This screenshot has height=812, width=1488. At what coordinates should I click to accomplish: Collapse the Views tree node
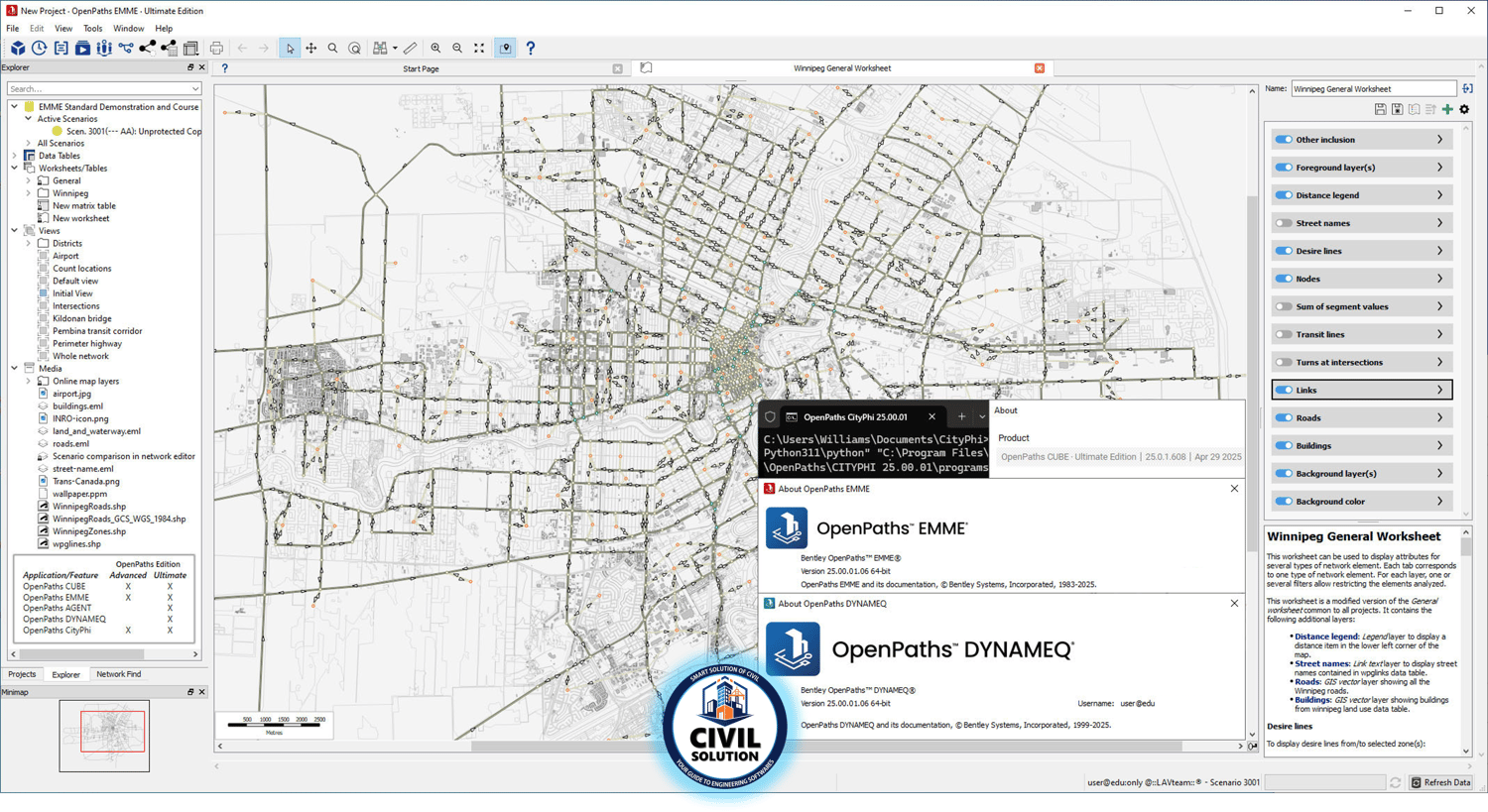(15, 231)
